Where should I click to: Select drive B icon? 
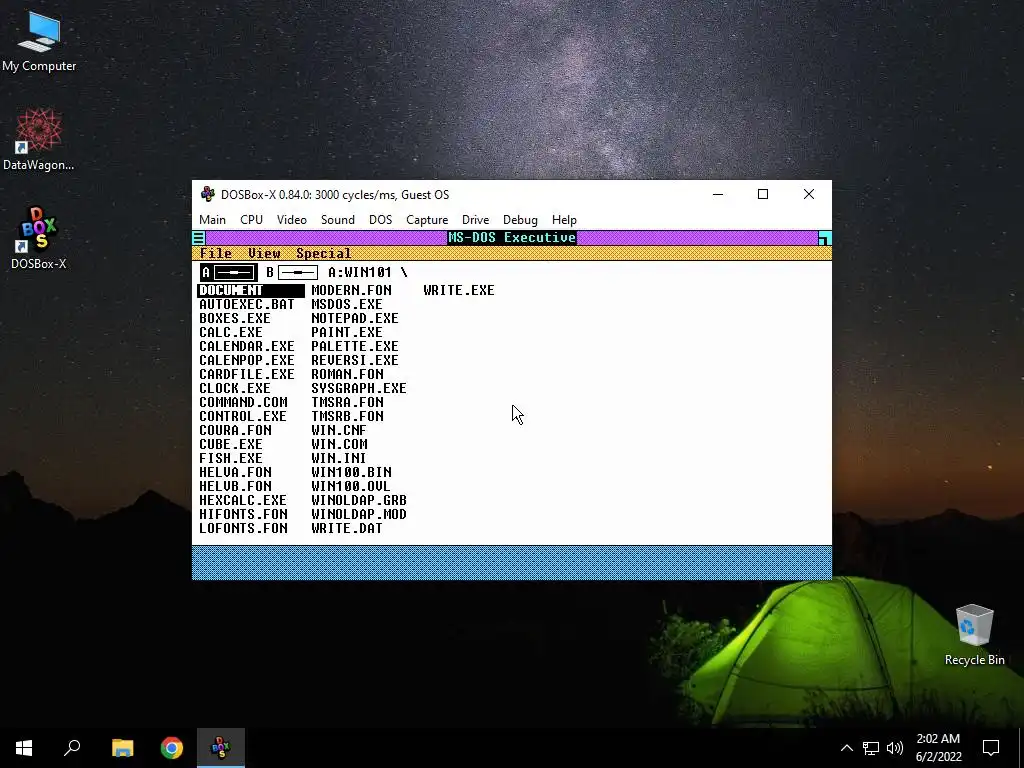click(292, 272)
